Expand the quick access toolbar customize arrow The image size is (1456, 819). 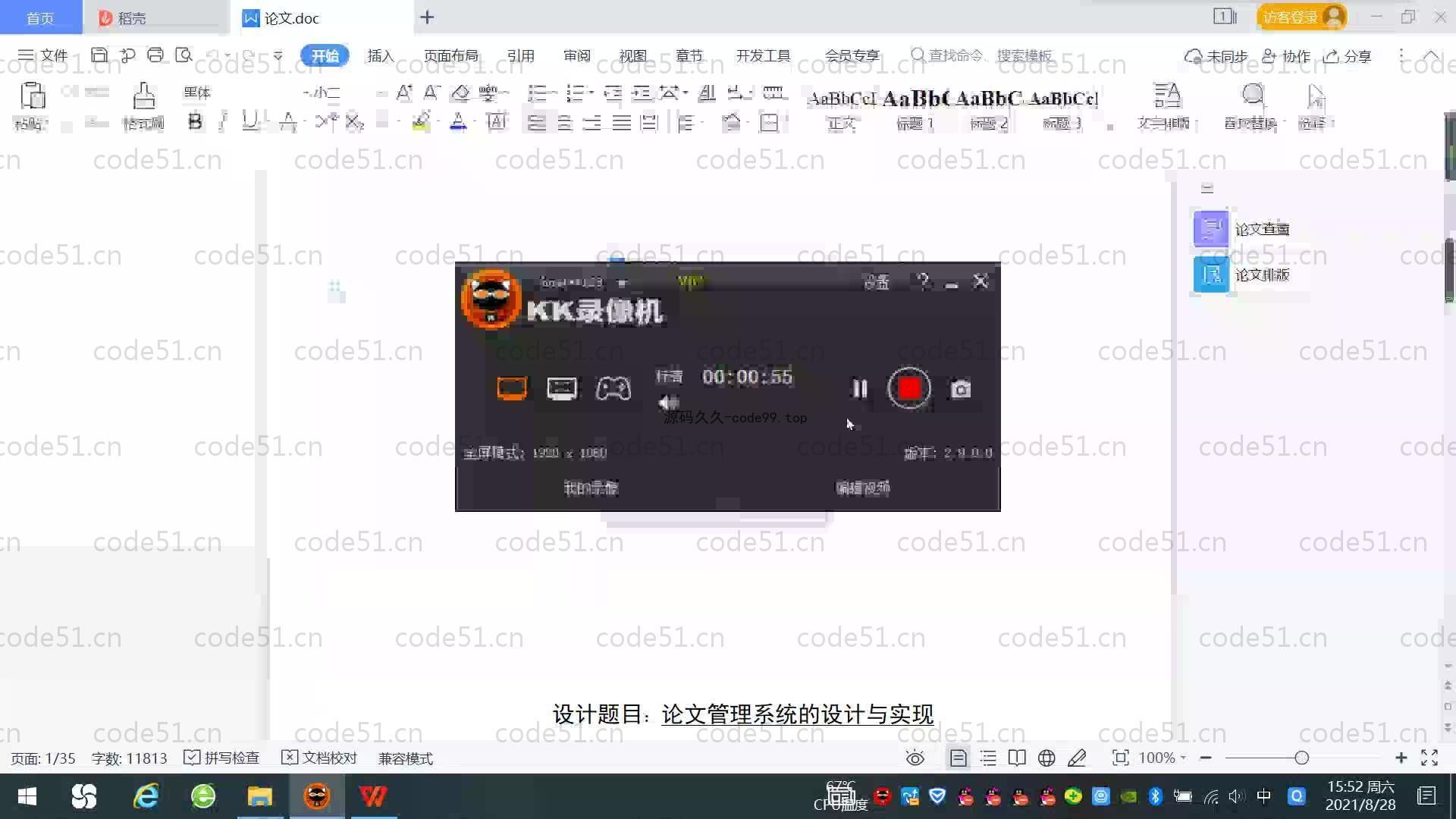[278, 55]
